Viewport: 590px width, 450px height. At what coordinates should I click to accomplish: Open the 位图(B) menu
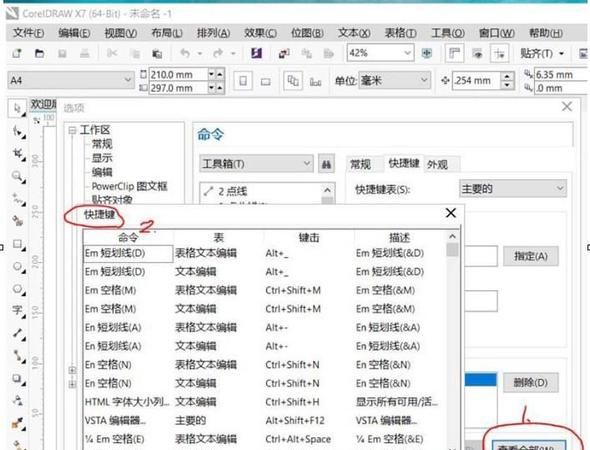pos(307,33)
